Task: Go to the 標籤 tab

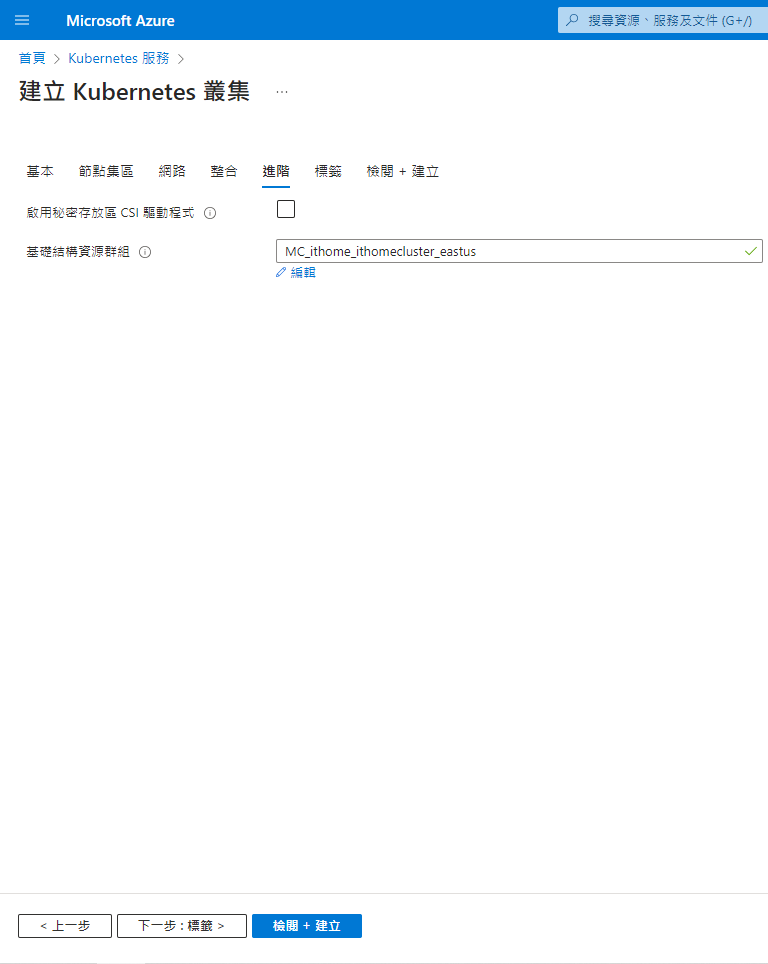Action: click(x=328, y=172)
